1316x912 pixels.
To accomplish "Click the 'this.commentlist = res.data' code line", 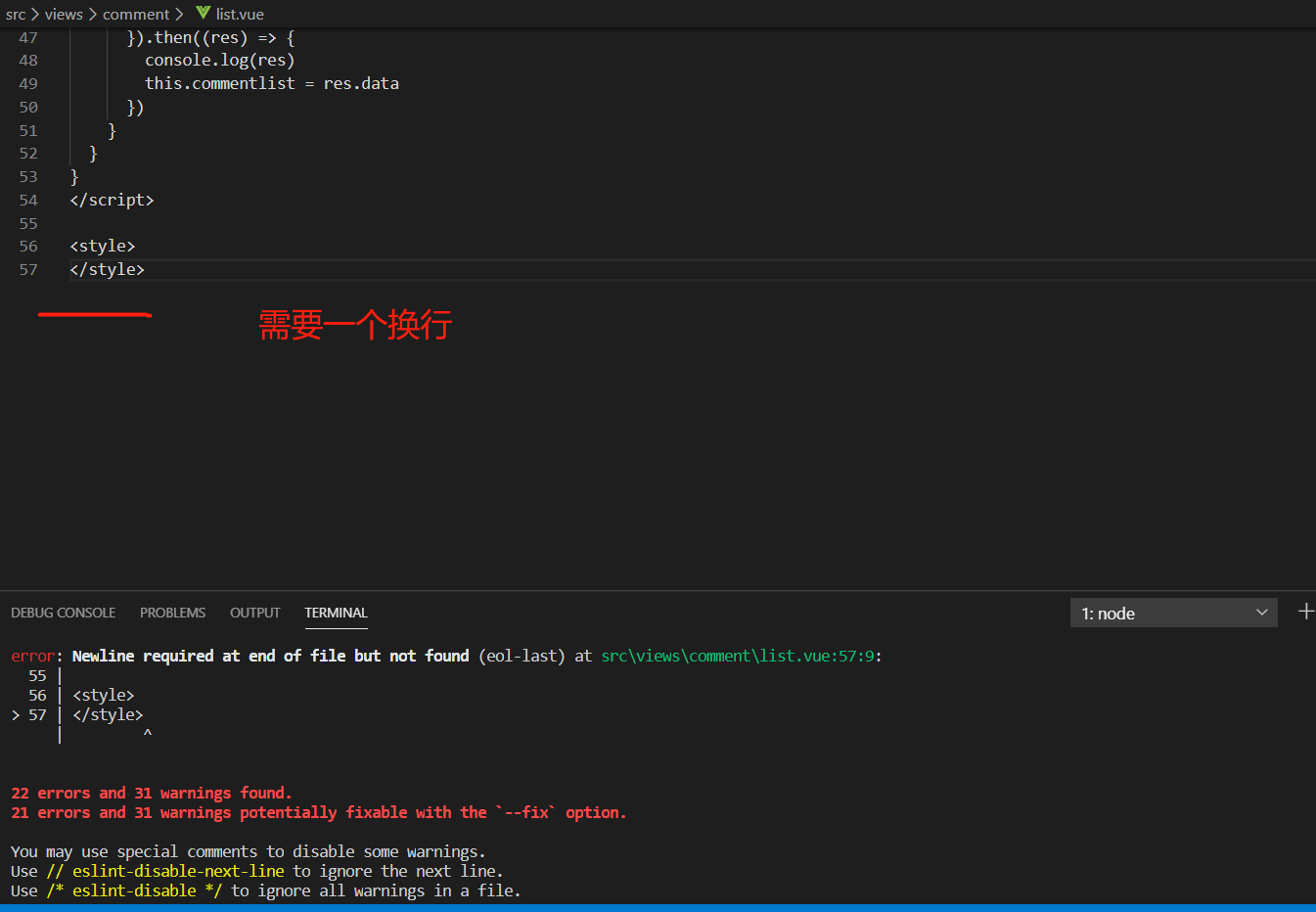I will (272, 83).
